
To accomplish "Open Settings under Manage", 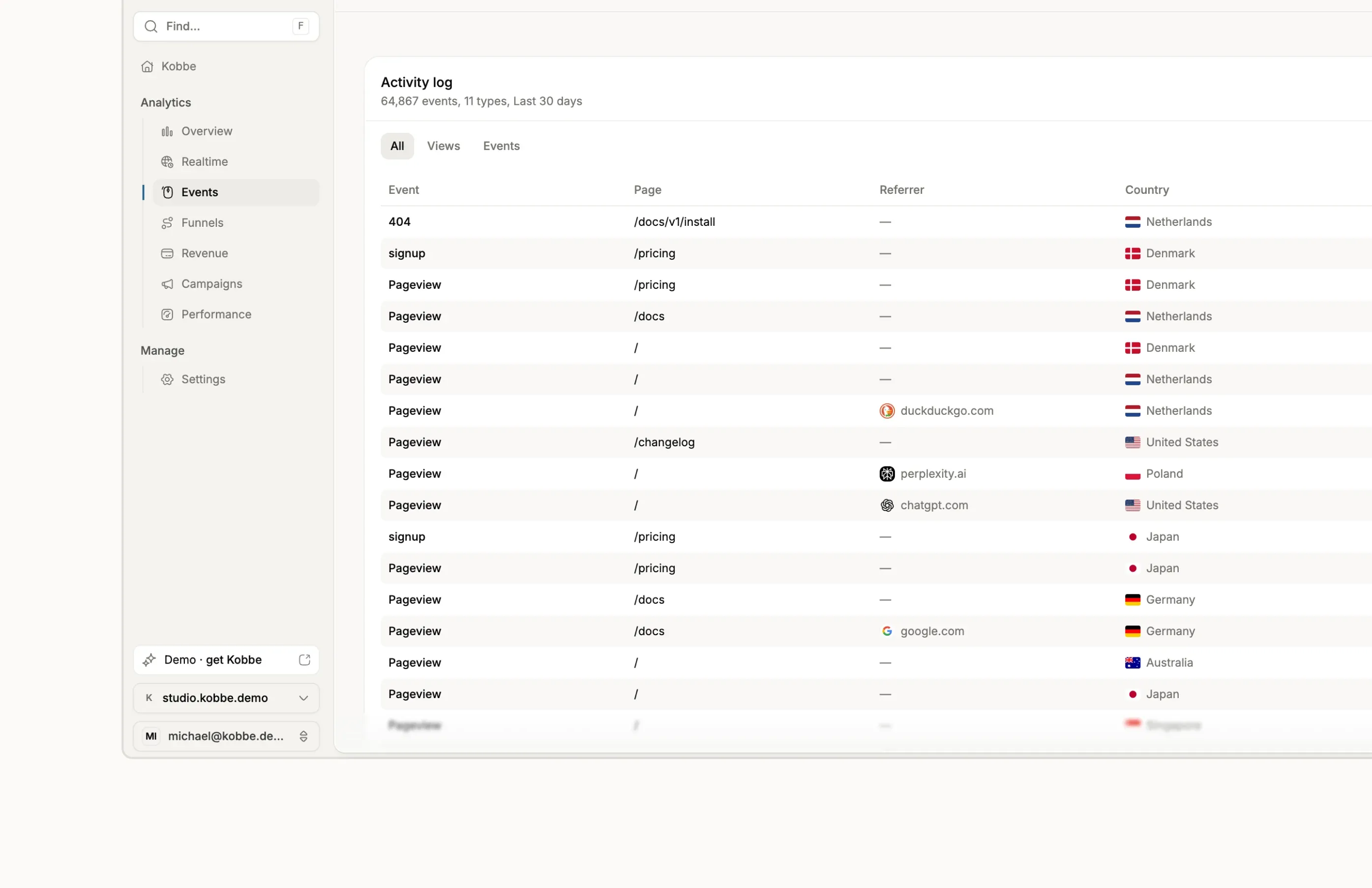I will click(236, 379).
